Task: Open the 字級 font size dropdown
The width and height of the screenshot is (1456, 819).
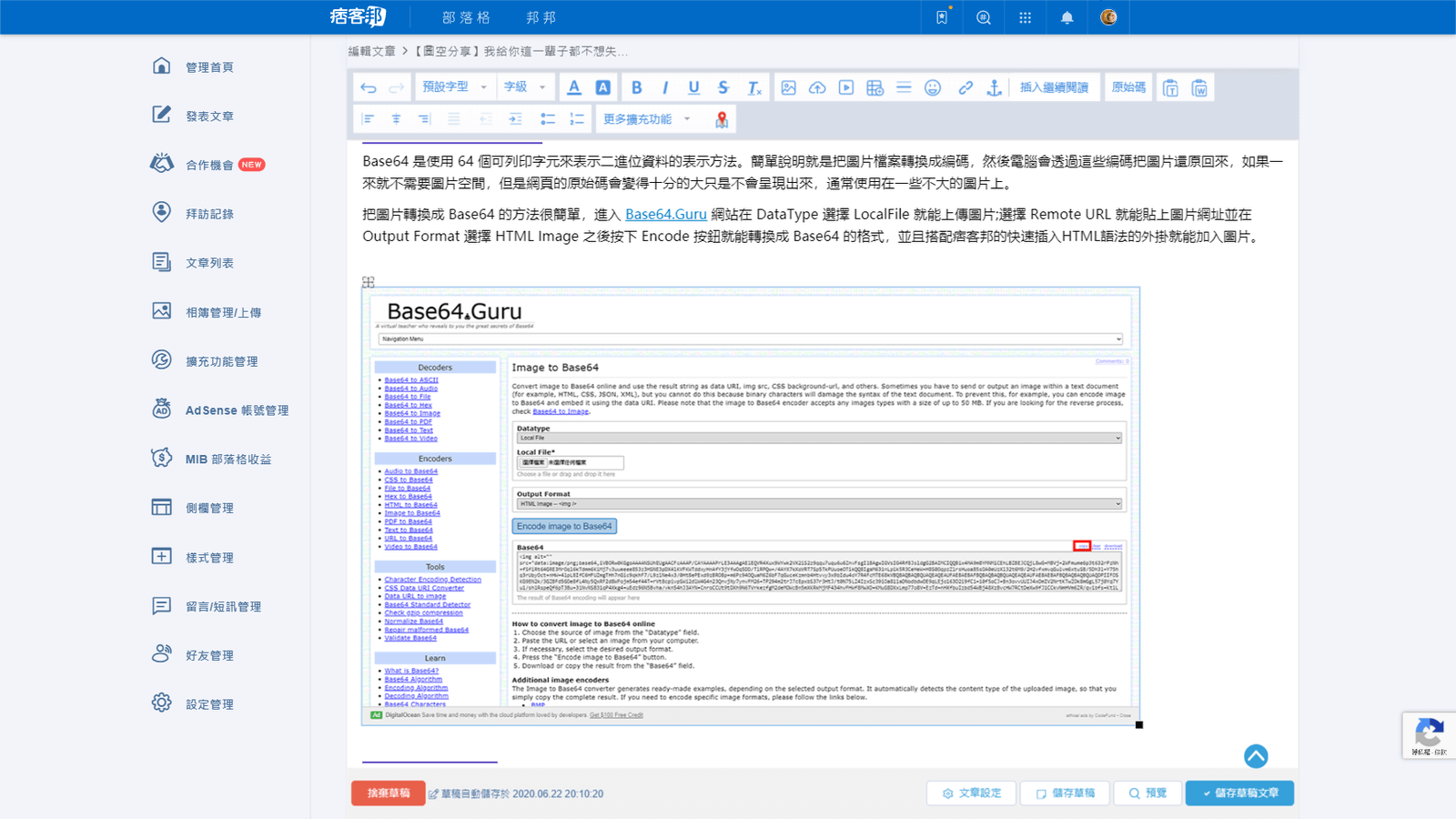Action: point(525,86)
